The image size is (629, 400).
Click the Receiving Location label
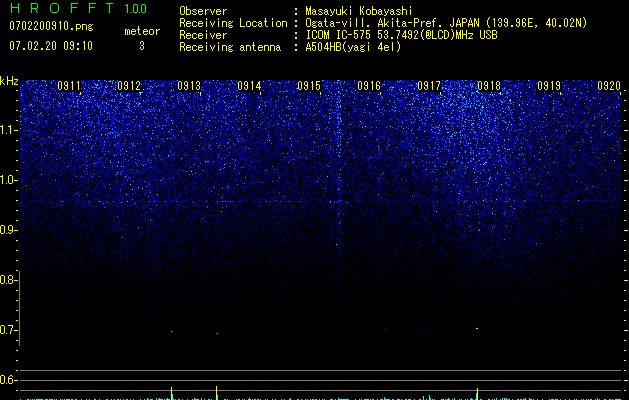(233, 23)
